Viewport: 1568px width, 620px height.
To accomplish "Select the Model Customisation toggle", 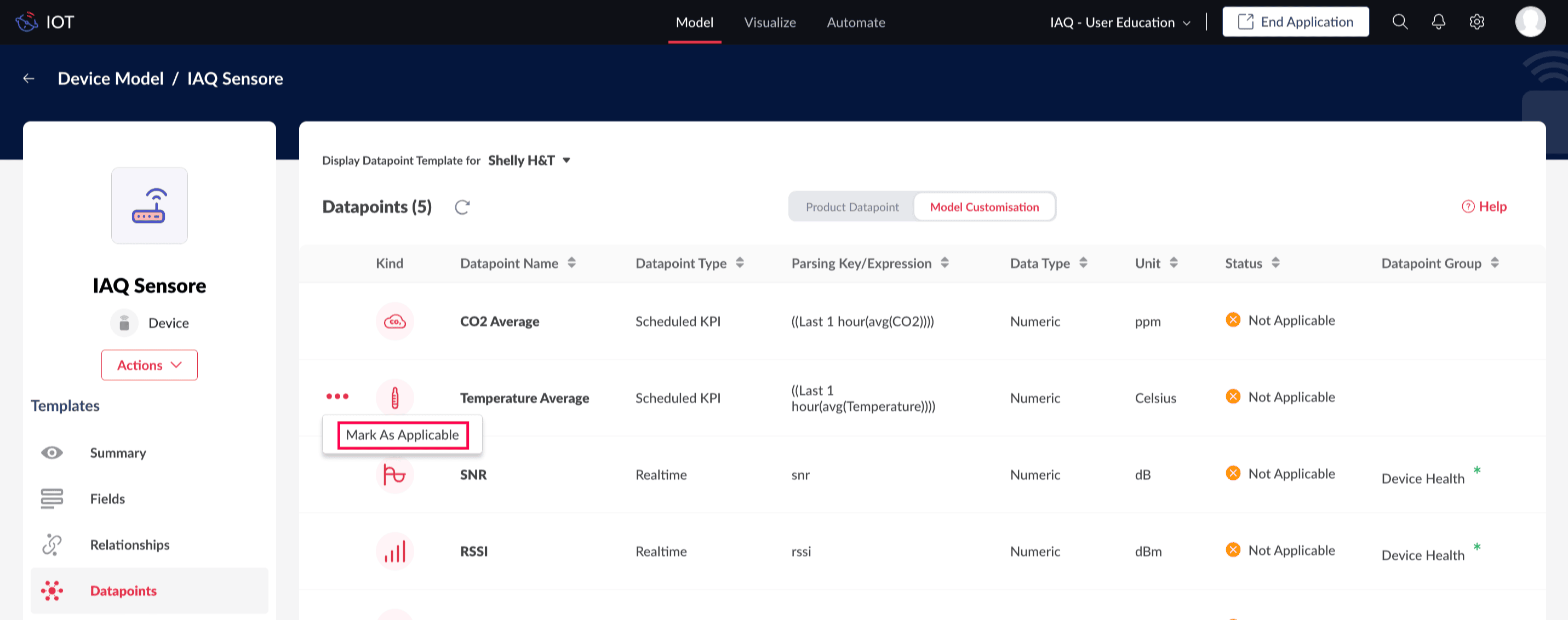I will tap(983, 207).
